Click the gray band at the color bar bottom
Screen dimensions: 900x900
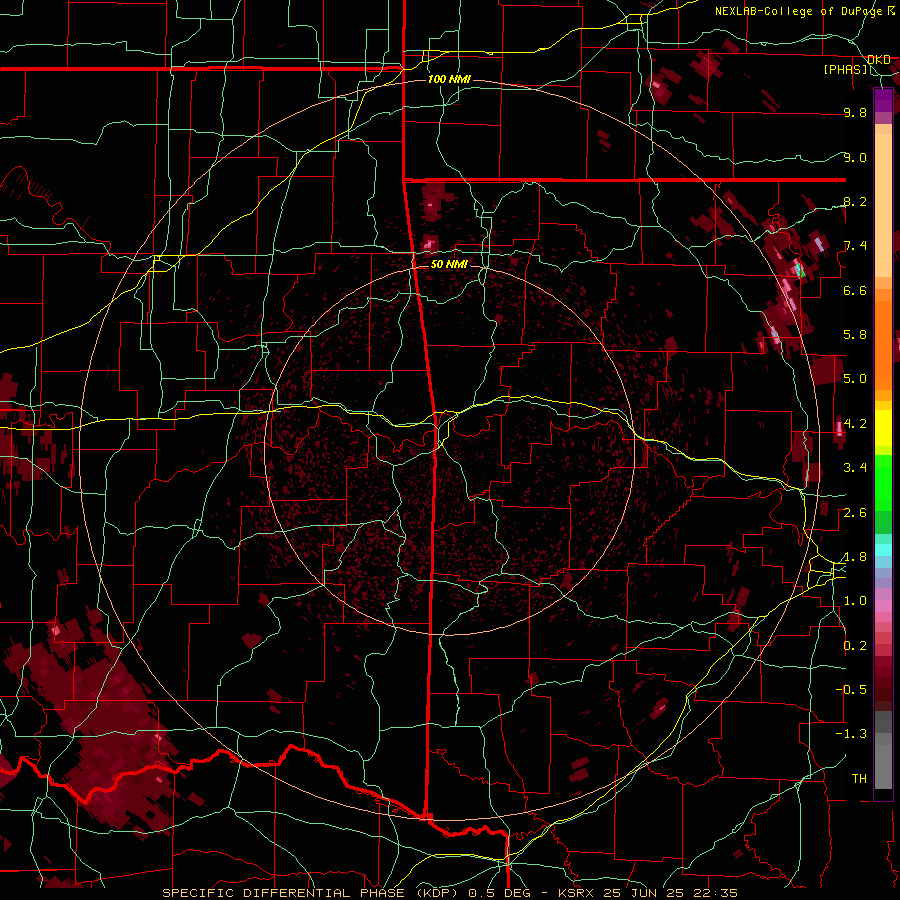(x=883, y=752)
